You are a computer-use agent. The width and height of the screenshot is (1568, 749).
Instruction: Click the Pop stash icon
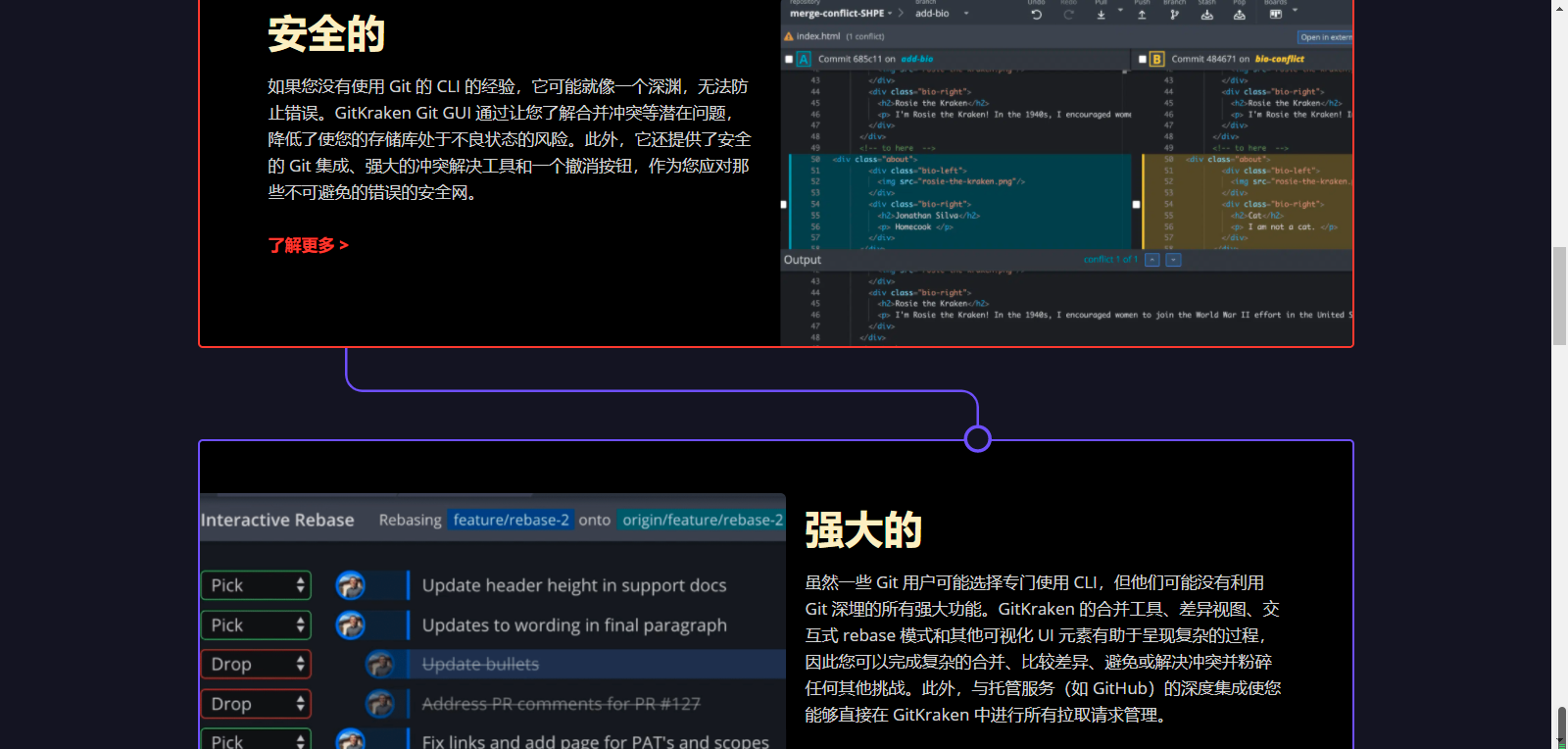[x=1239, y=14]
